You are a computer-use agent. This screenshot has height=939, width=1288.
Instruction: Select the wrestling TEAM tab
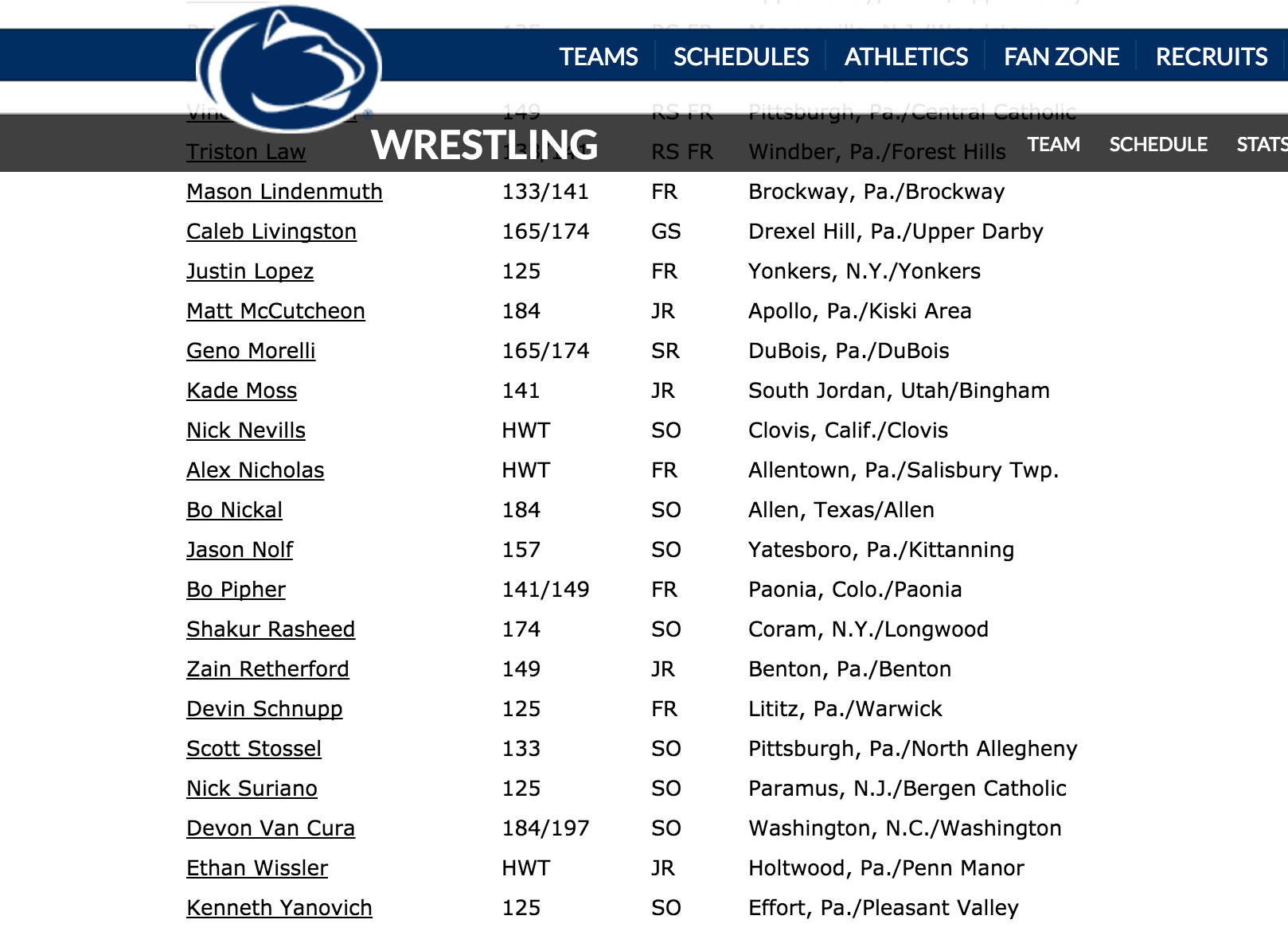pos(1053,144)
